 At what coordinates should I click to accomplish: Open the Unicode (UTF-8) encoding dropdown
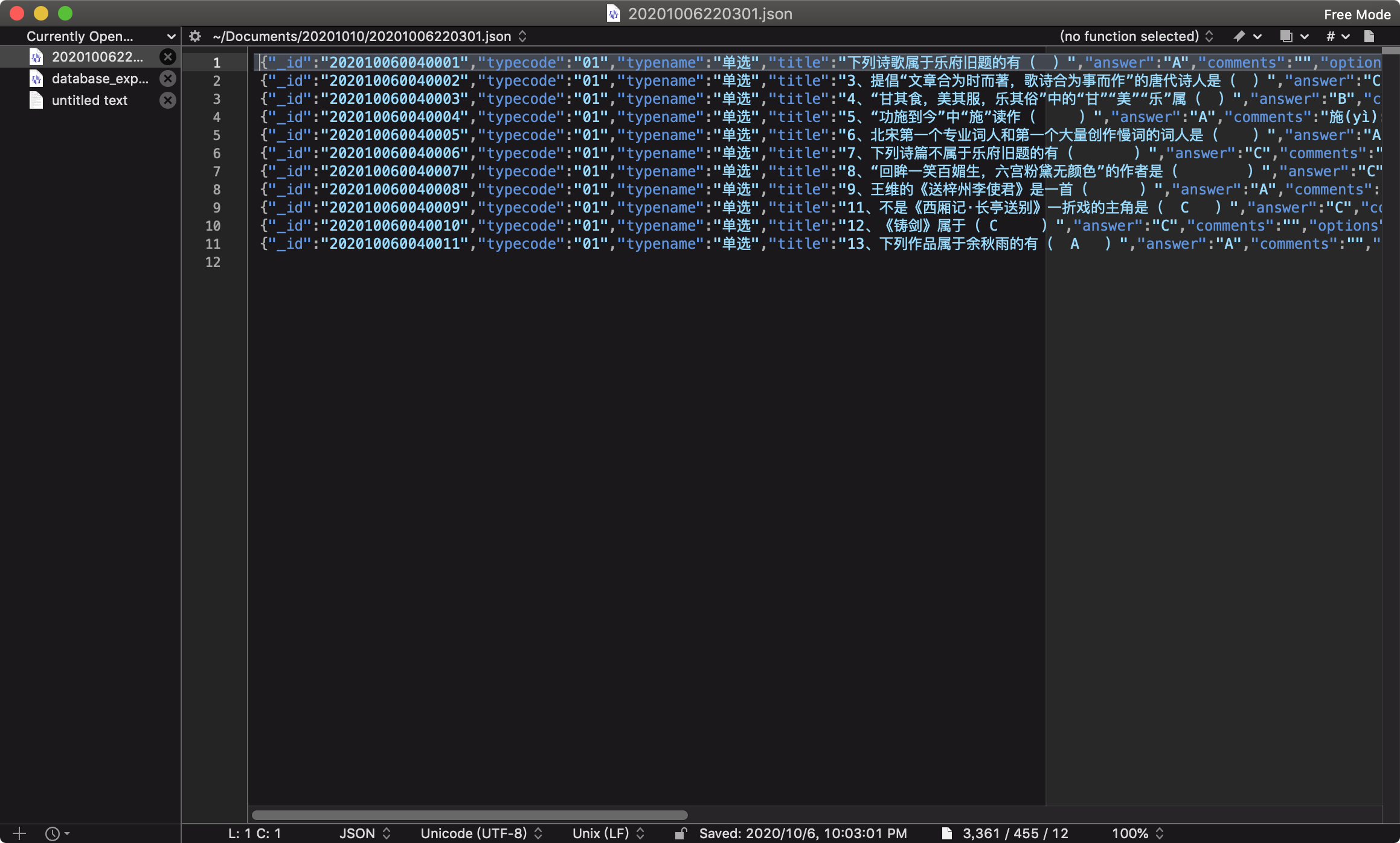[481, 833]
